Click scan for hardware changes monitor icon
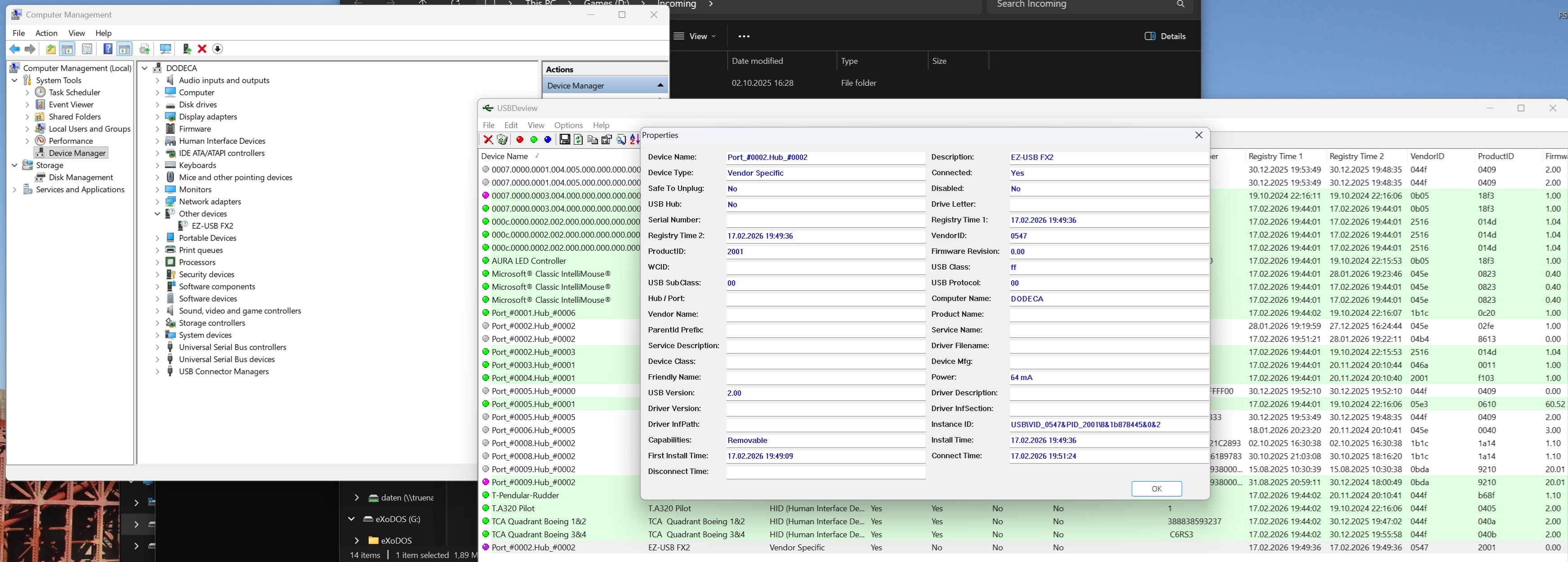This screenshot has height=562, width=1568. 165,49
